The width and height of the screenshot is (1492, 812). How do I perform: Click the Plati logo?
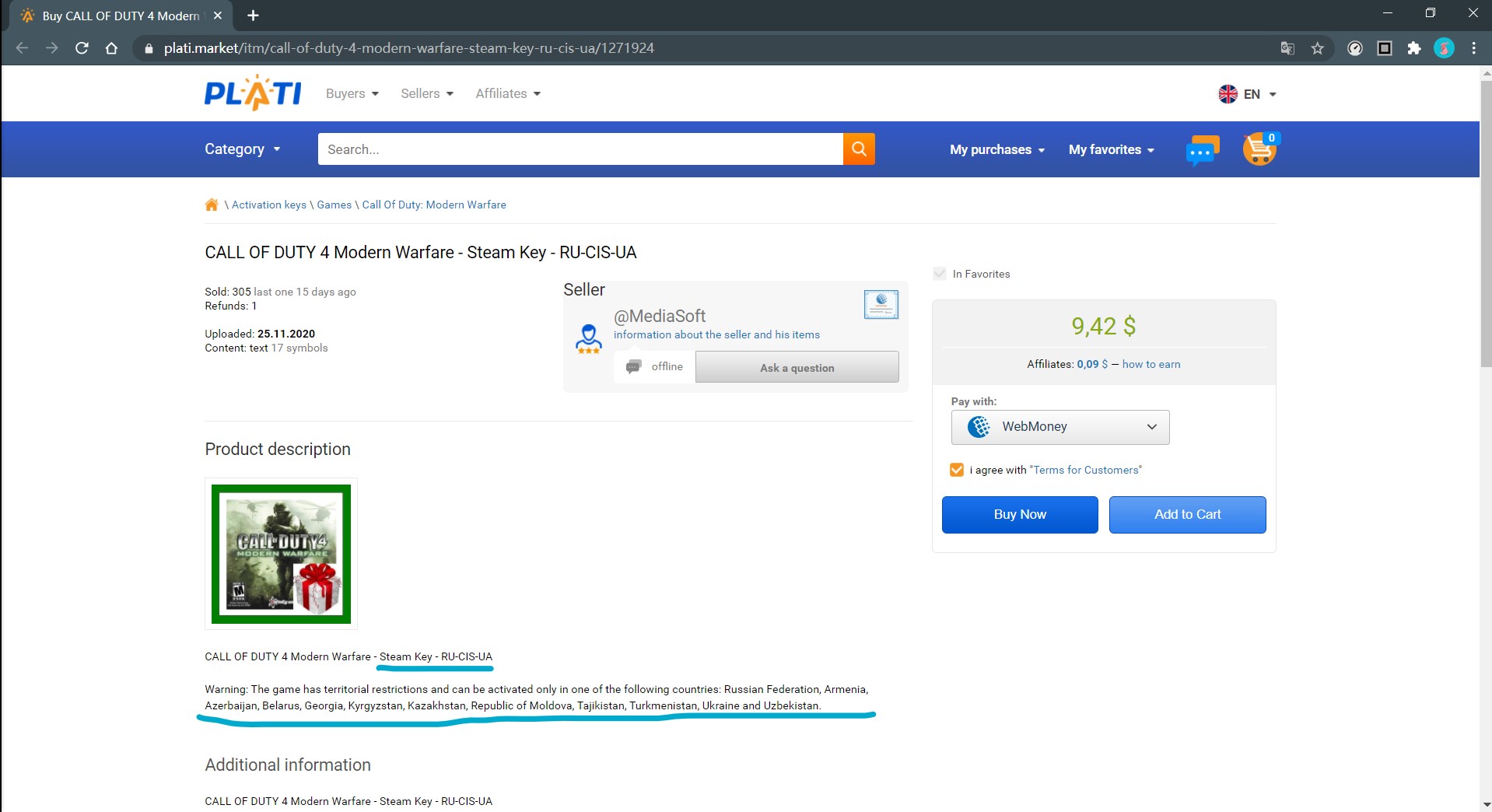(x=253, y=93)
